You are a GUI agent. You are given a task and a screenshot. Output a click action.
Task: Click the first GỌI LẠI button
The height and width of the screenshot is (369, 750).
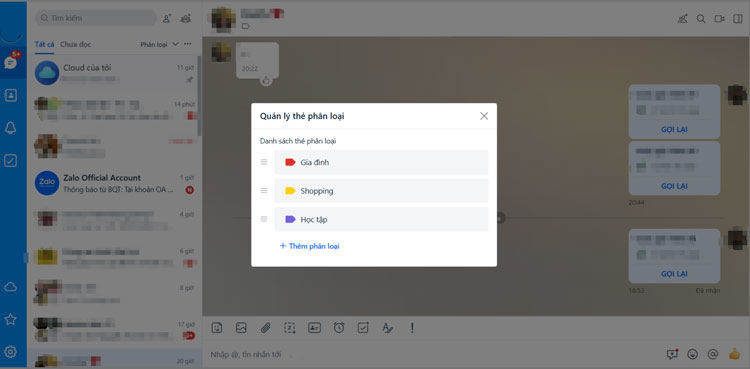[x=674, y=130]
